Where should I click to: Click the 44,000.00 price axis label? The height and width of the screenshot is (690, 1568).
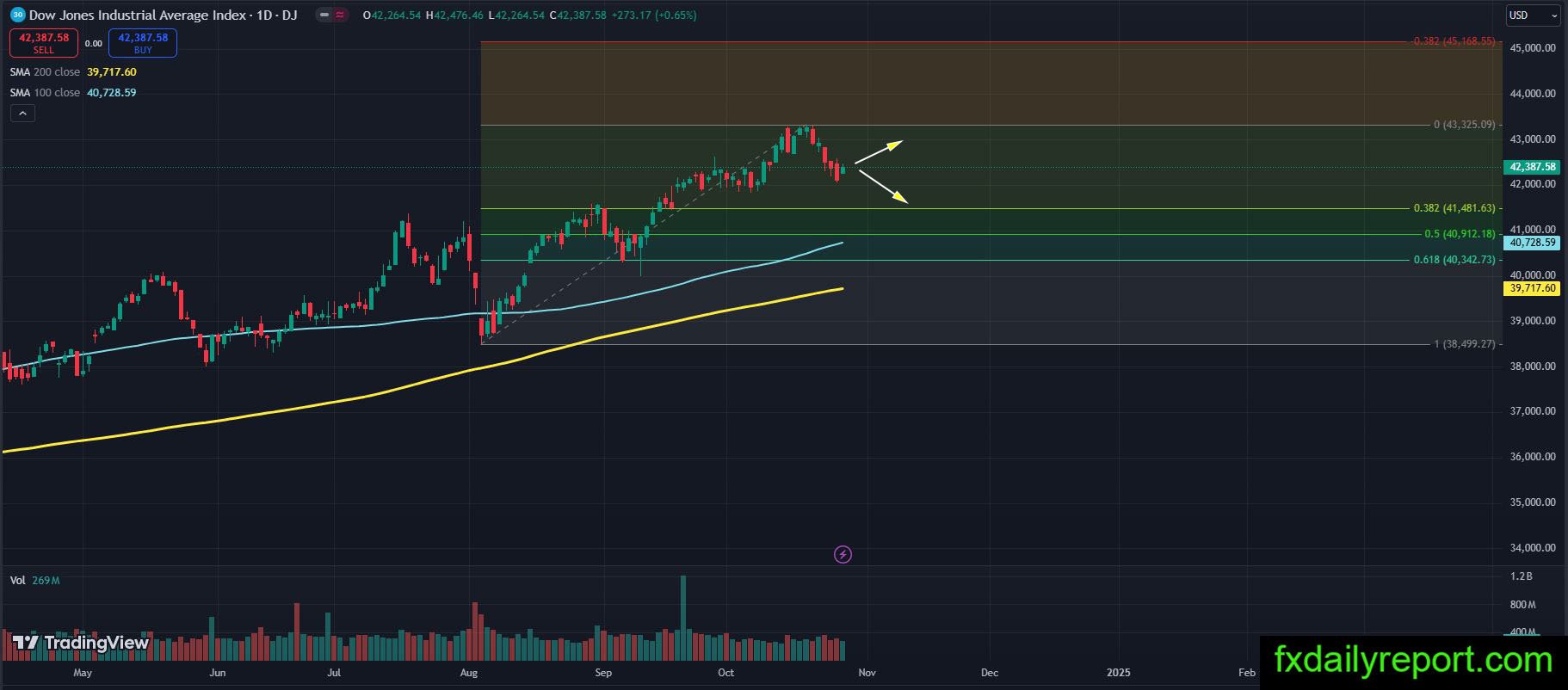click(x=1533, y=94)
